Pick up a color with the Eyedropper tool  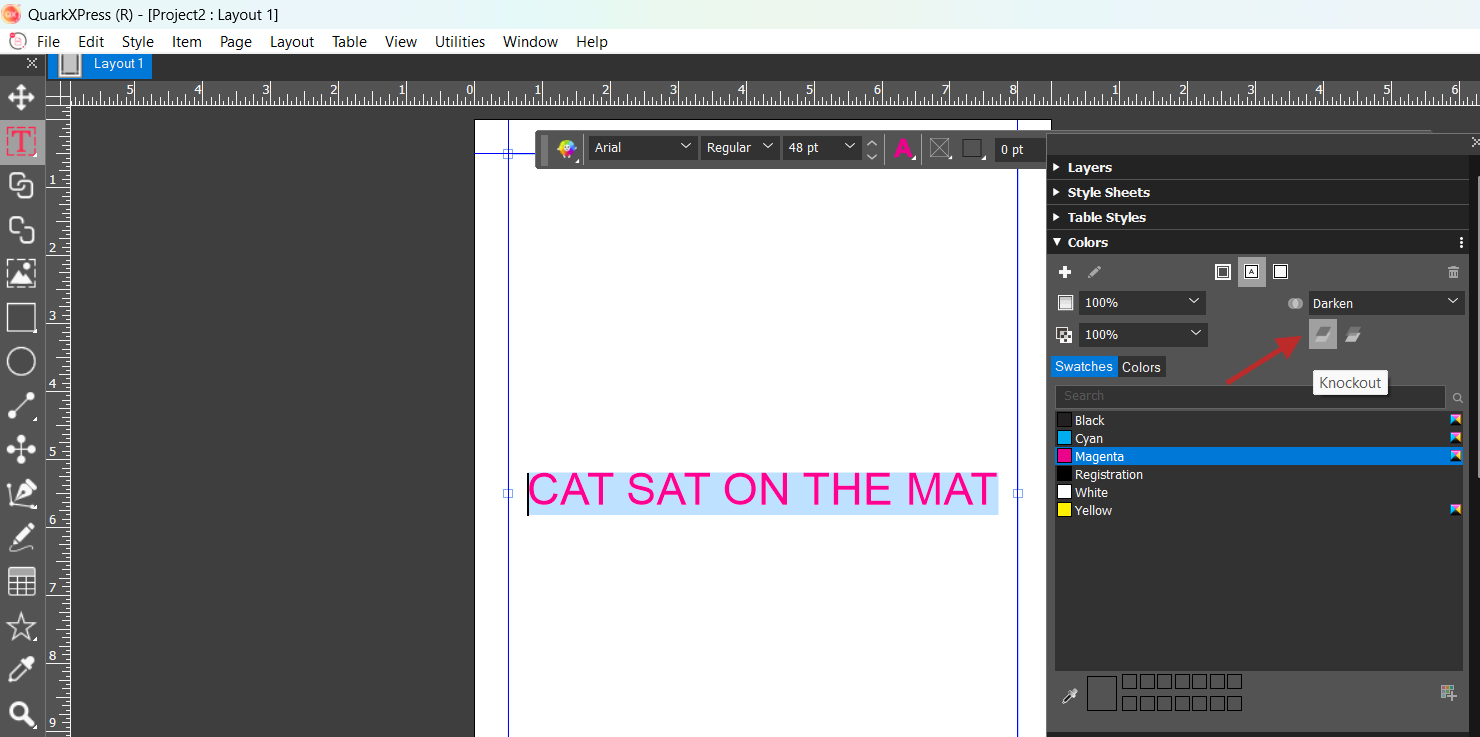(x=20, y=668)
